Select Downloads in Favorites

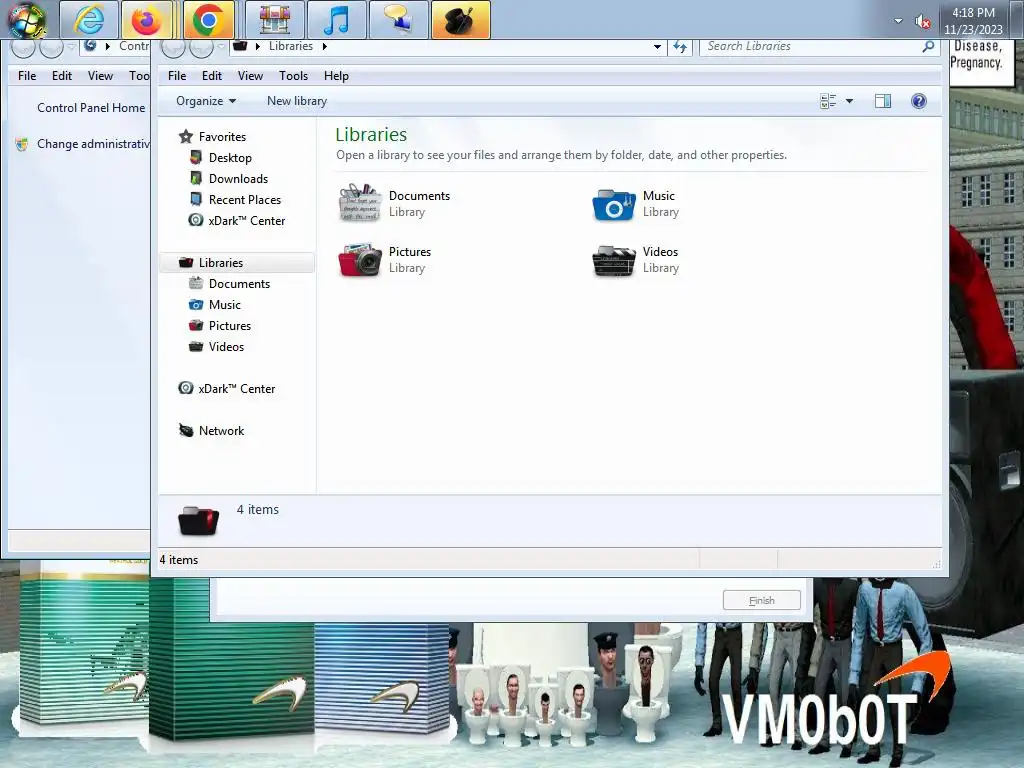click(238, 178)
